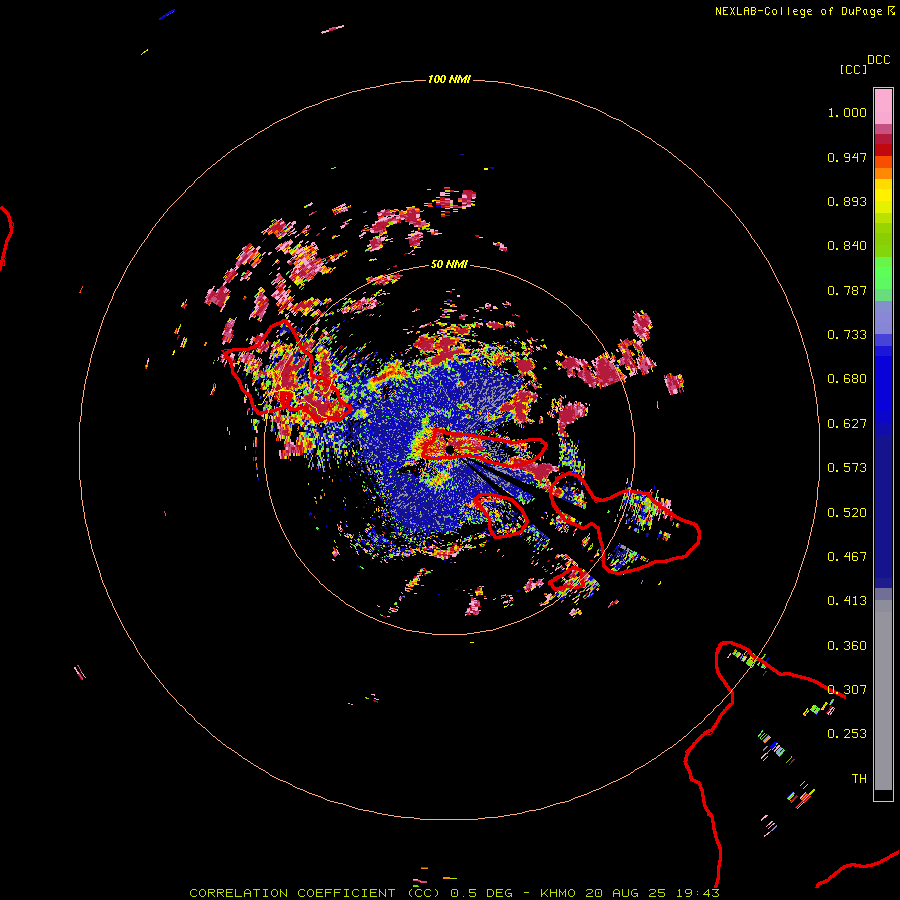Click the radar site center dot
Screen dimensions: 900x900
coord(450,448)
